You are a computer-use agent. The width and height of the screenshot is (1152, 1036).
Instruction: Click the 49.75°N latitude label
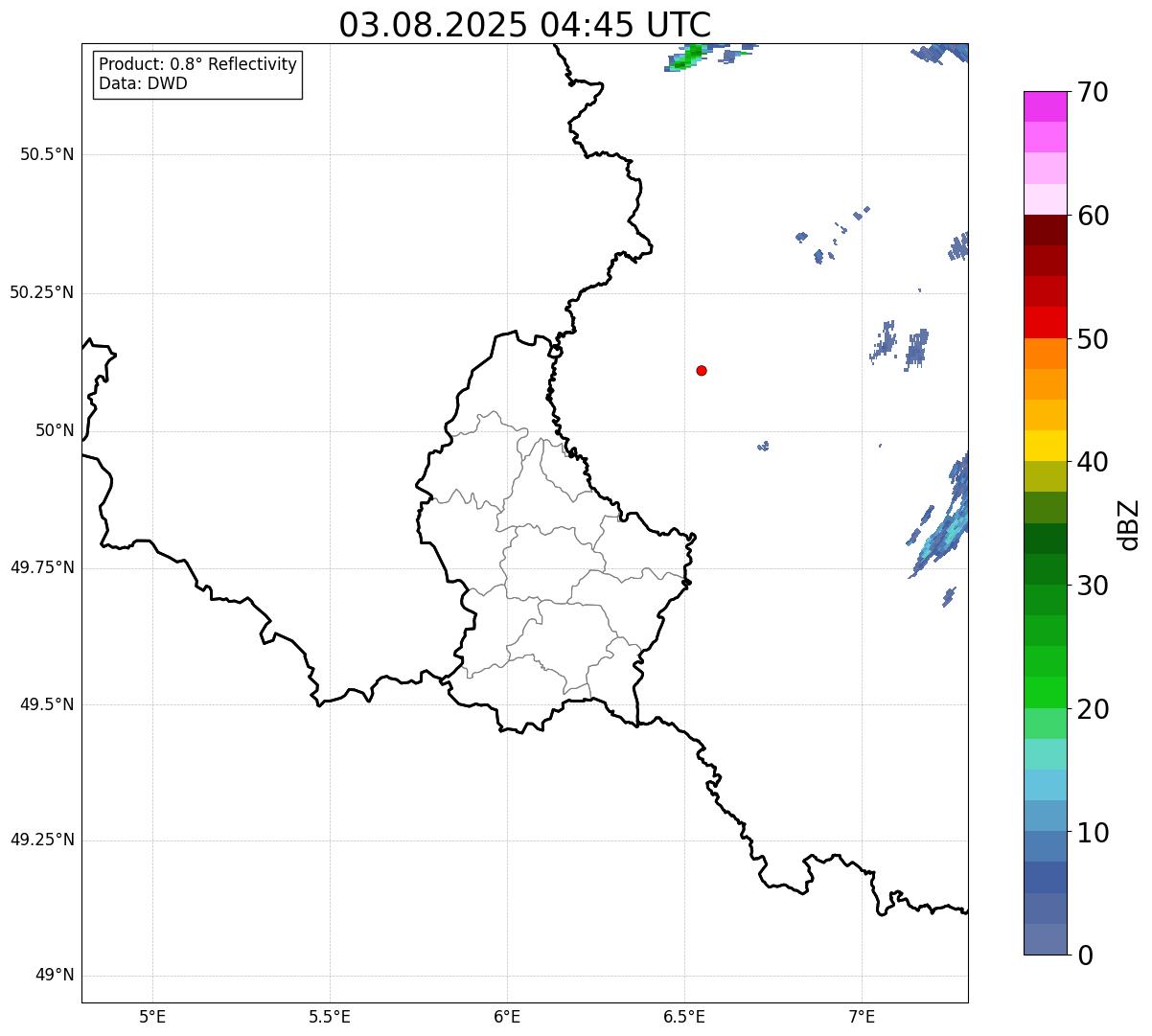42,567
